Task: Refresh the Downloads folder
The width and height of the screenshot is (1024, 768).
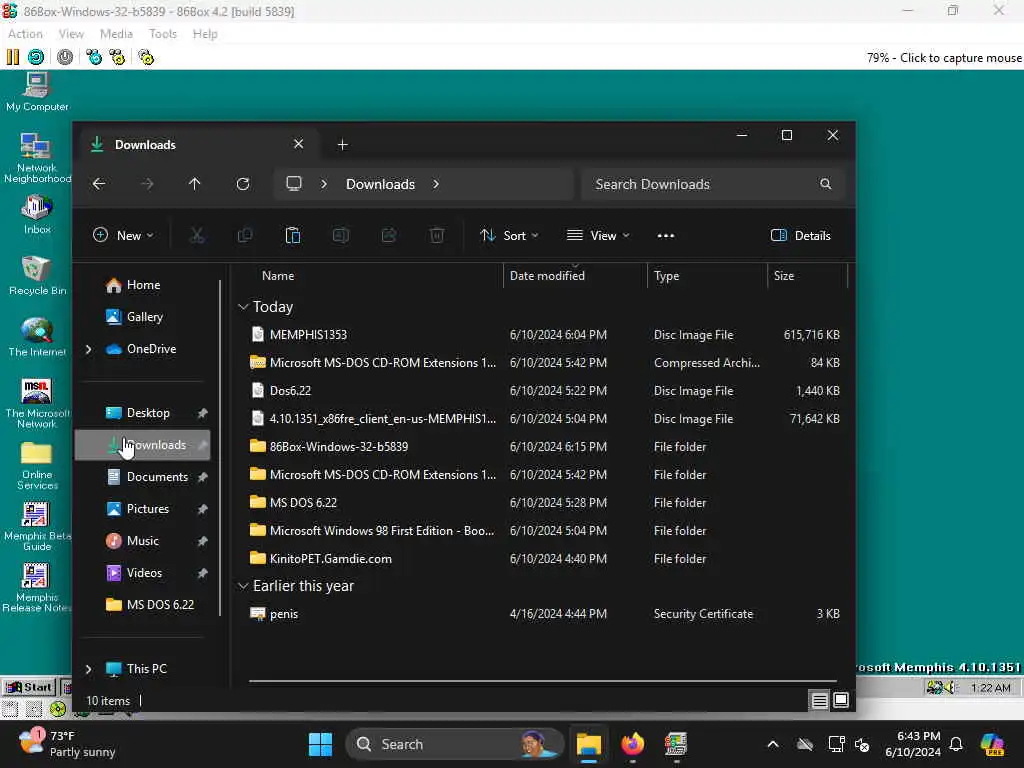Action: 243,184
